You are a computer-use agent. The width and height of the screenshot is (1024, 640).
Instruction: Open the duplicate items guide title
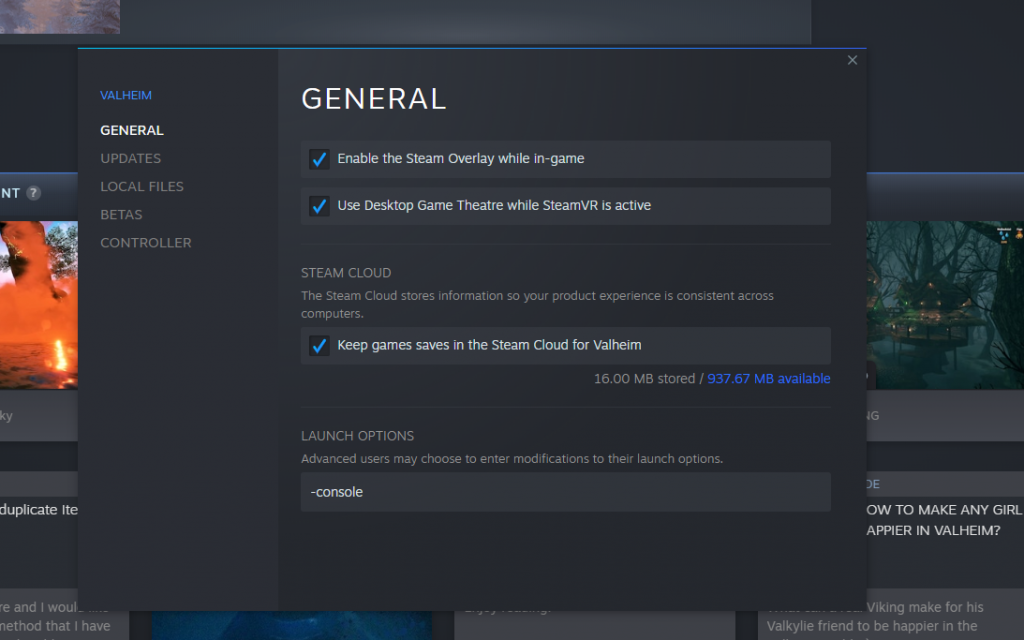click(39, 510)
